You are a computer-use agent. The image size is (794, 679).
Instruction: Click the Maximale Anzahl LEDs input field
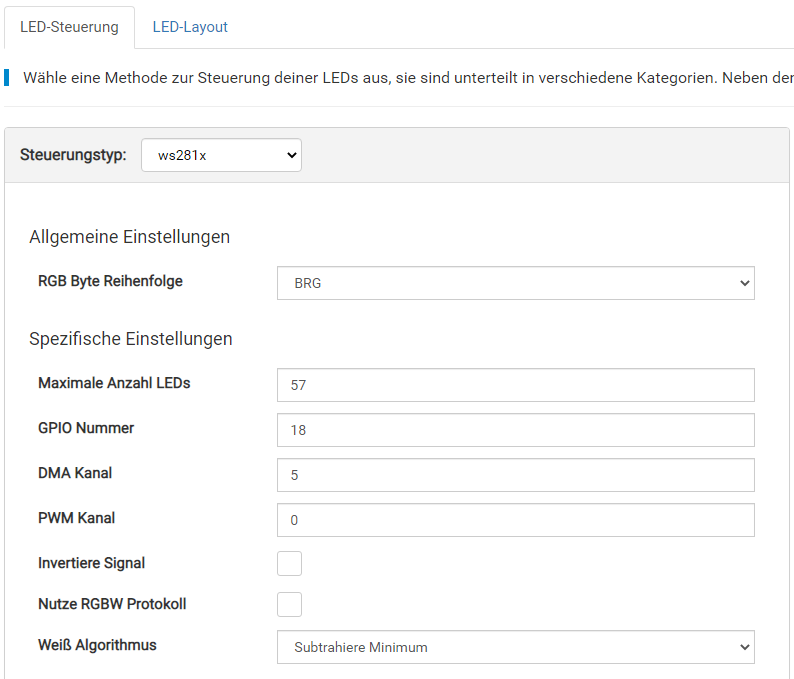coord(515,385)
